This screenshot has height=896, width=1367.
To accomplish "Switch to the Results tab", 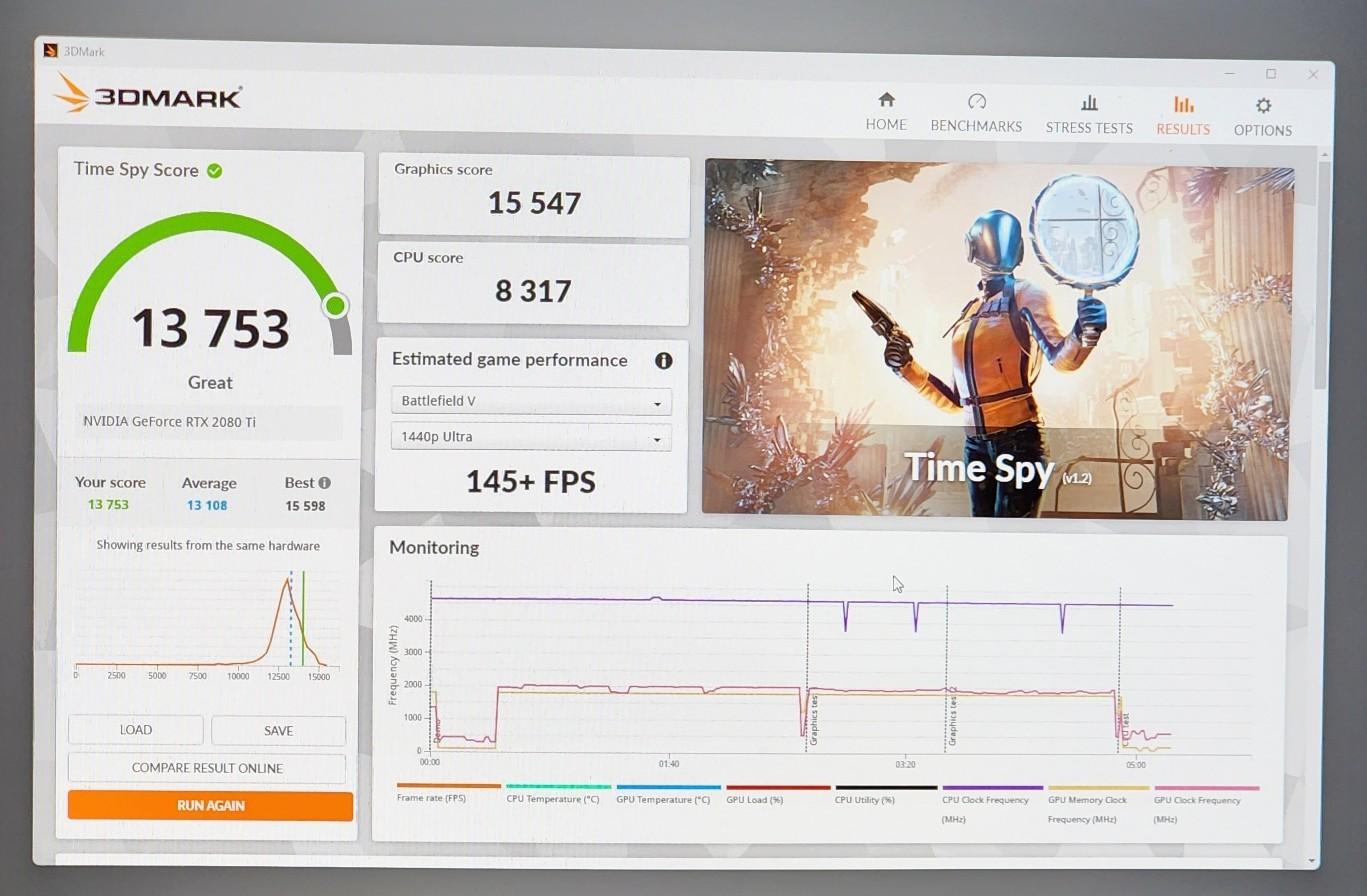I will pos(1183,116).
